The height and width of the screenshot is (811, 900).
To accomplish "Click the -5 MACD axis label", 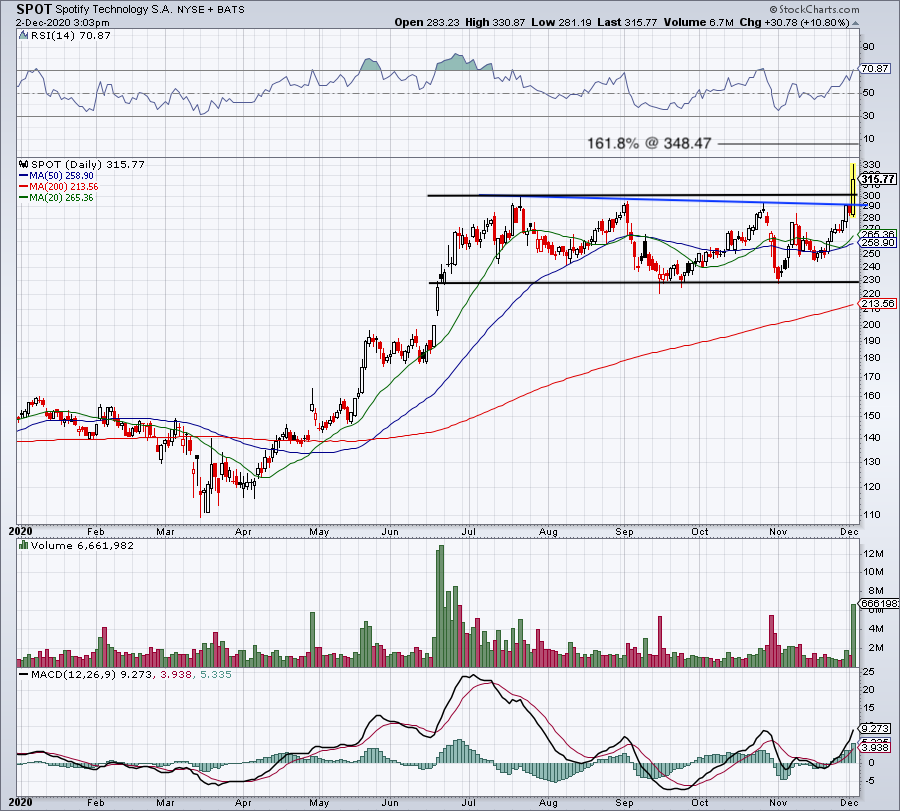I will [868, 781].
